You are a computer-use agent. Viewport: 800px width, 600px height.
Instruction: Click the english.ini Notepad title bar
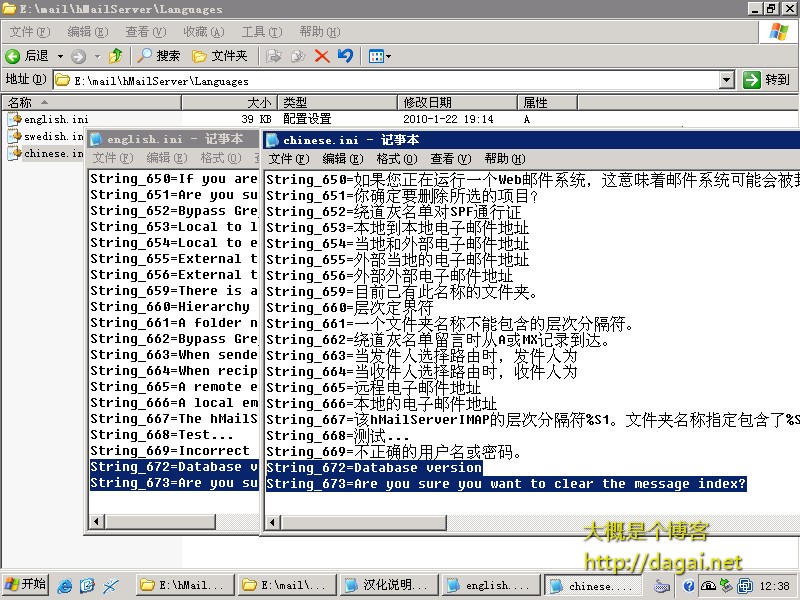[173, 139]
